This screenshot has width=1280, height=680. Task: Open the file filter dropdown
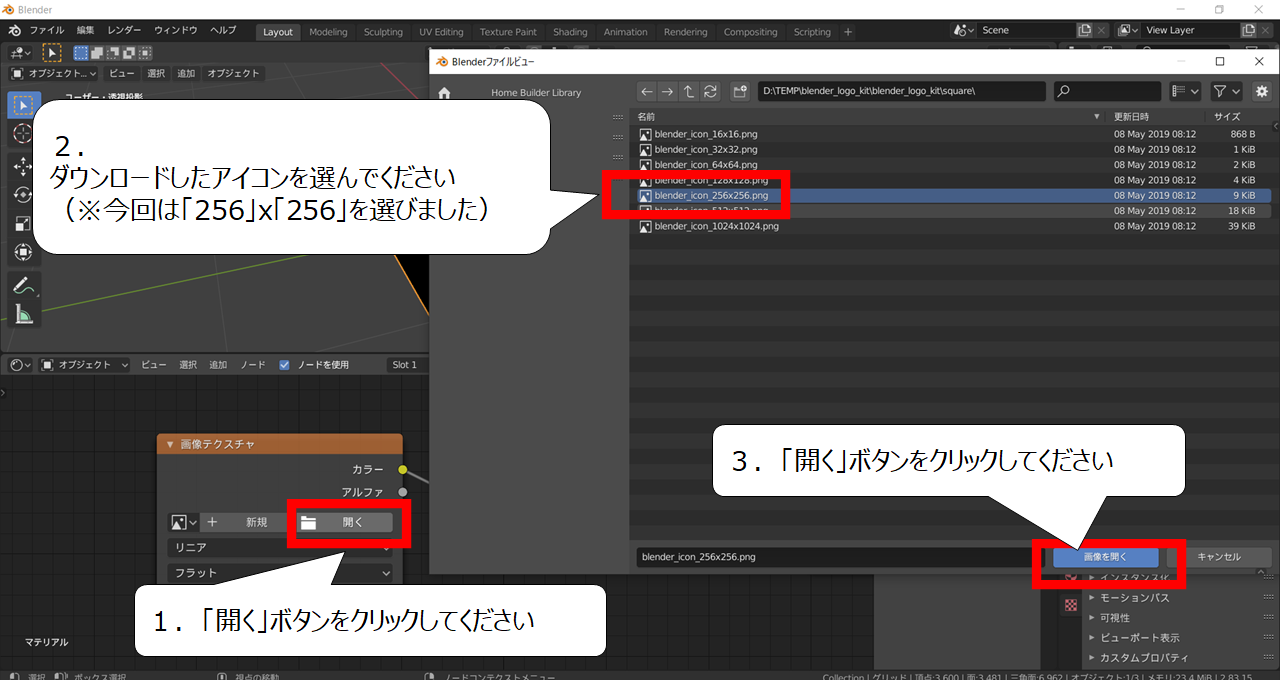click(x=1227, y=91)
